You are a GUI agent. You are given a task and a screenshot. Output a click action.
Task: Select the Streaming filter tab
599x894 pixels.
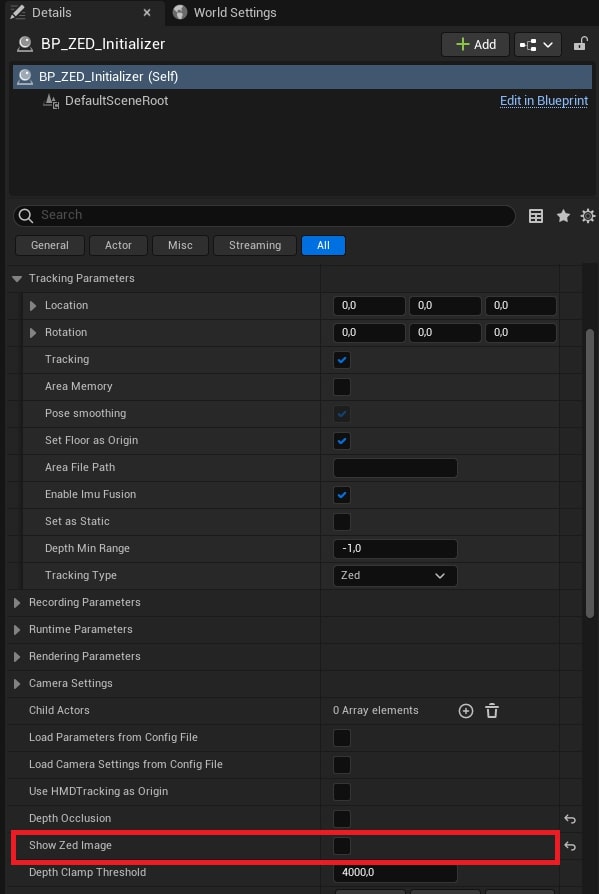255,246
